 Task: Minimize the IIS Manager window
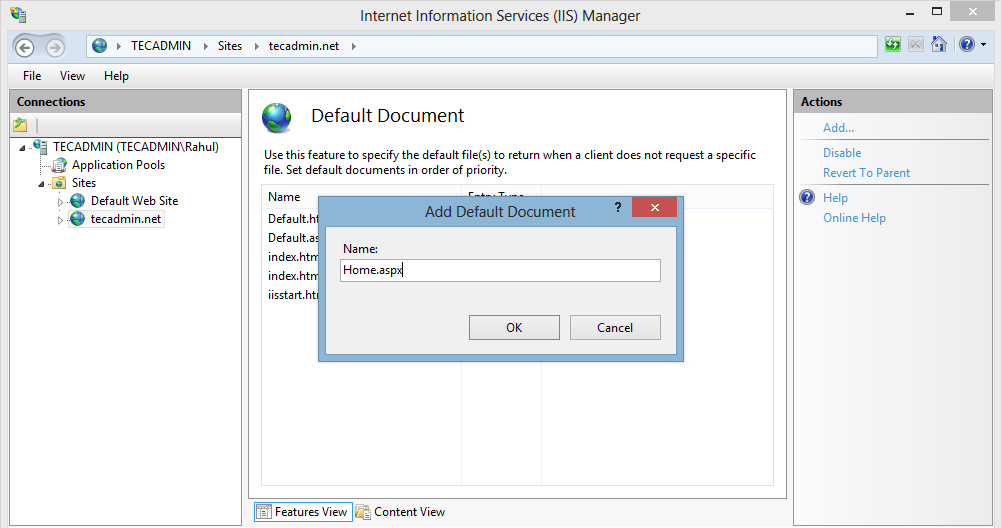pos(910,12)
